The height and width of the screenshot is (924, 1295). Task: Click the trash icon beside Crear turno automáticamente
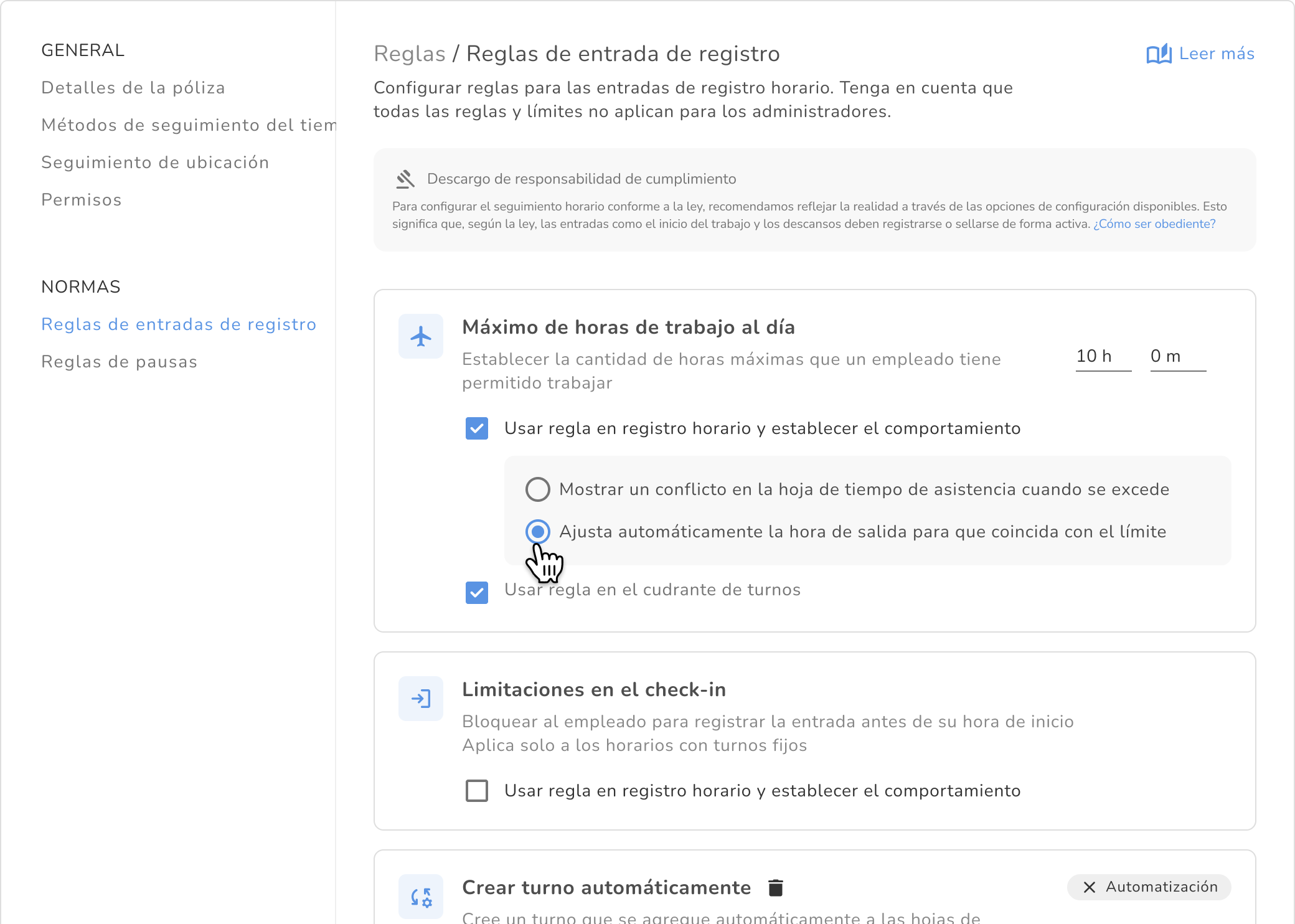(775, 888)
